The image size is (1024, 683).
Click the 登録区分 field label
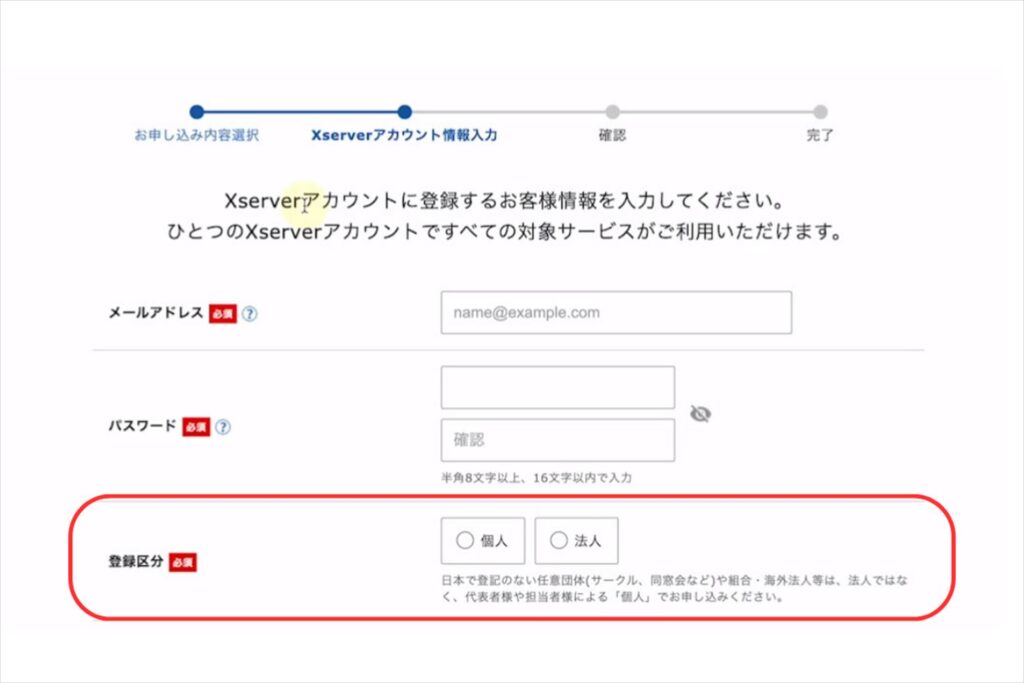(x=136, y=562)
